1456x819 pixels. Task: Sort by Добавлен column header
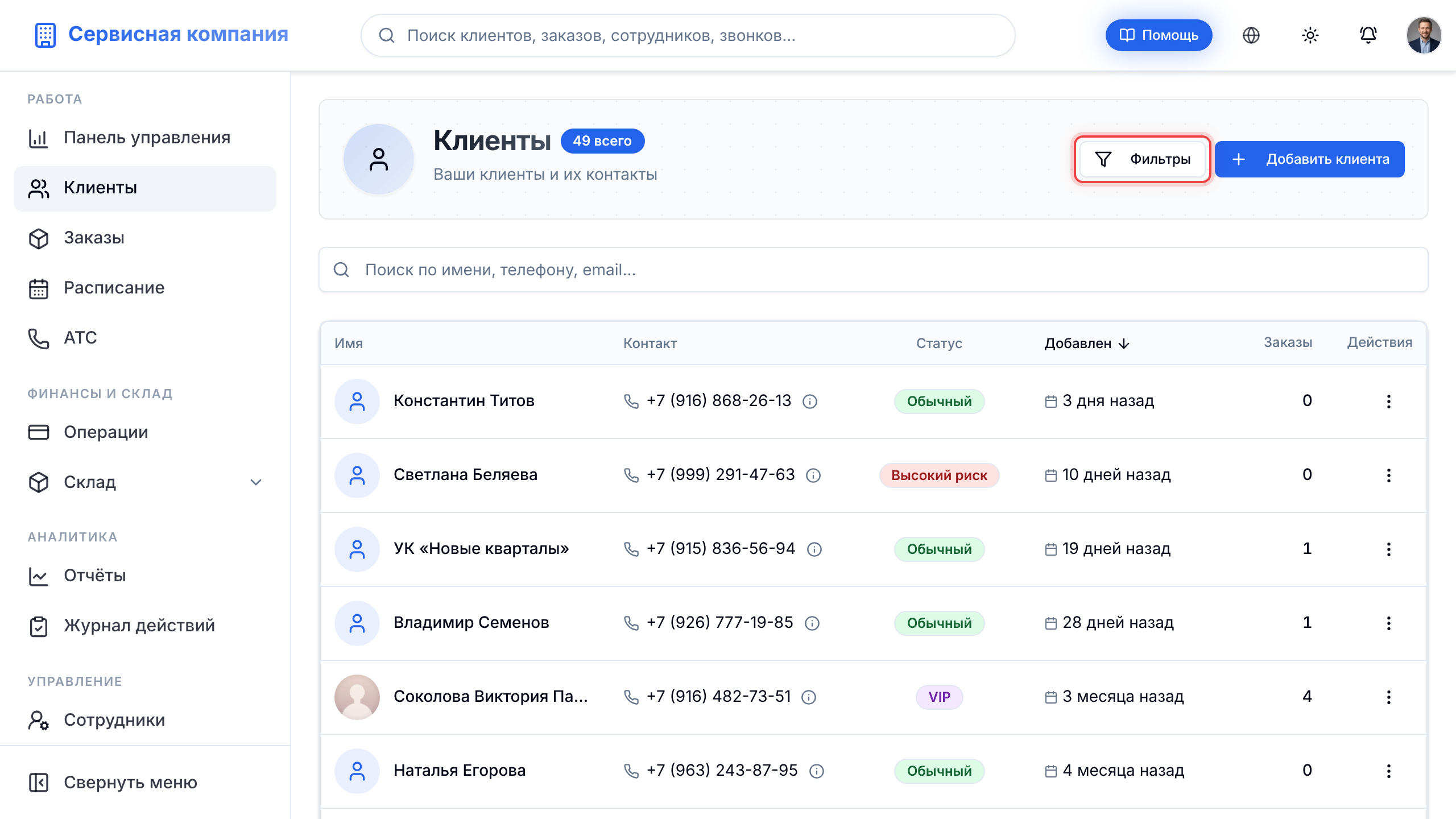pos(1086,344)
